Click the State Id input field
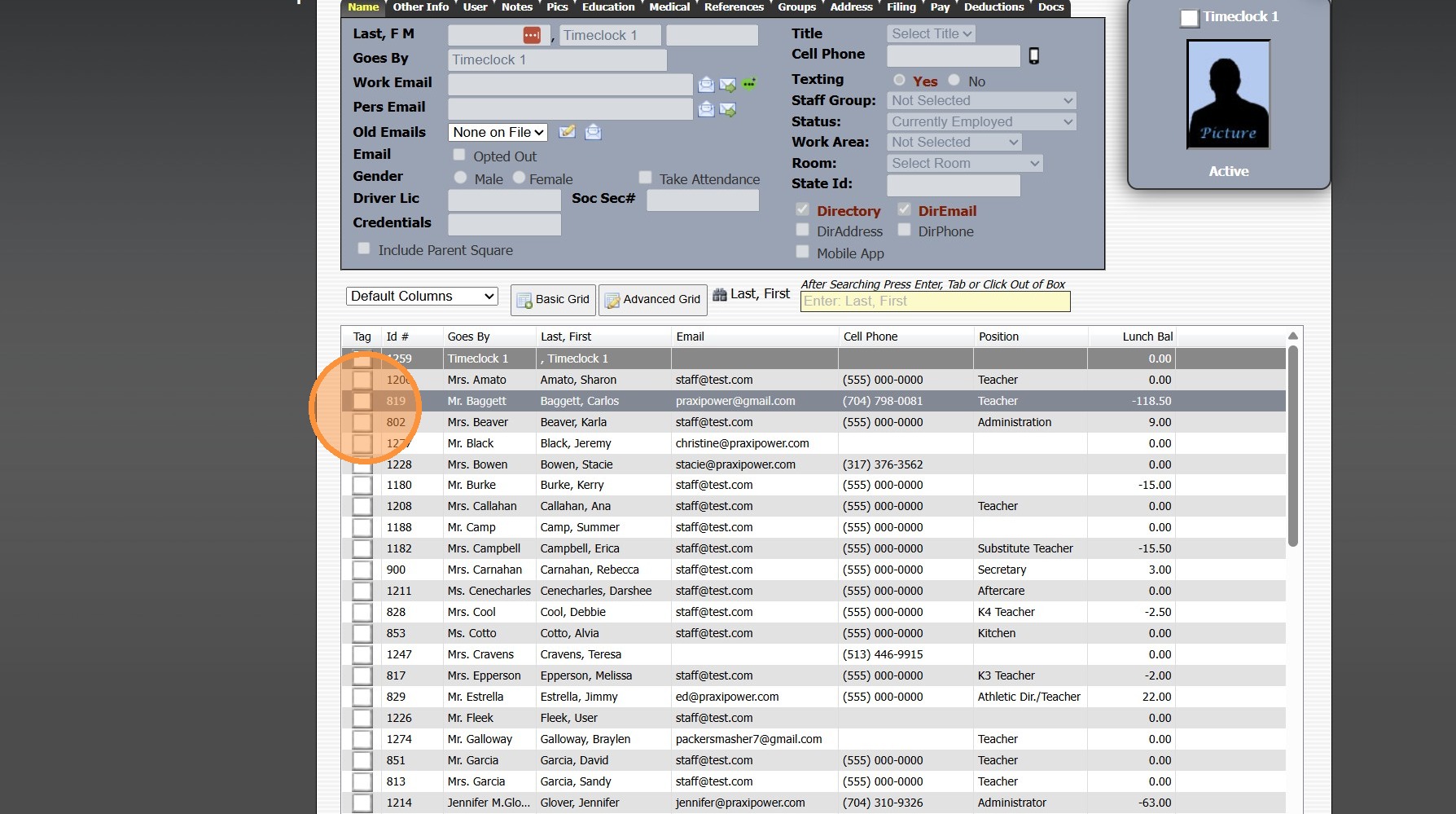Screen dimensions: 1456x814 (x=954, y=185)
